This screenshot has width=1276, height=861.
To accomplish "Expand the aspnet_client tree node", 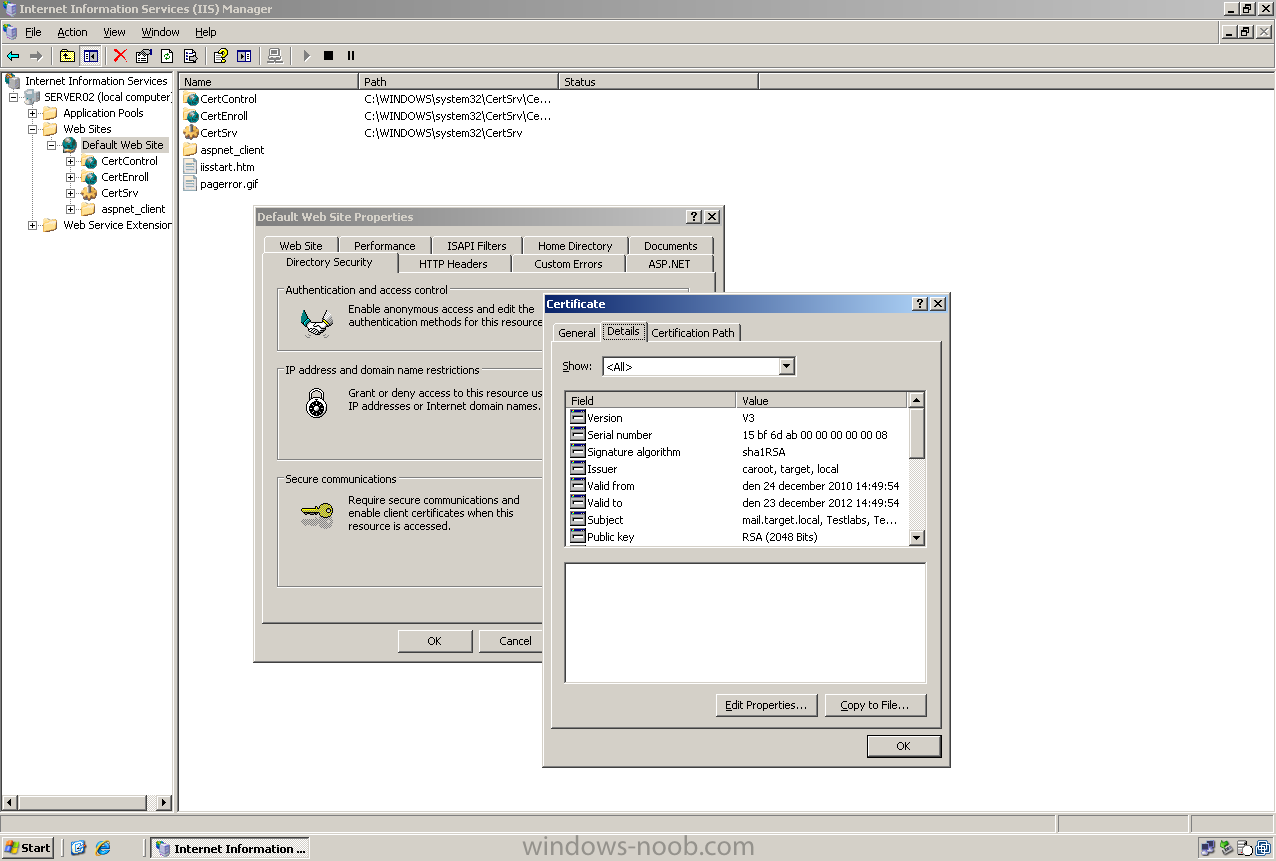I will click(x=71, y=209).
